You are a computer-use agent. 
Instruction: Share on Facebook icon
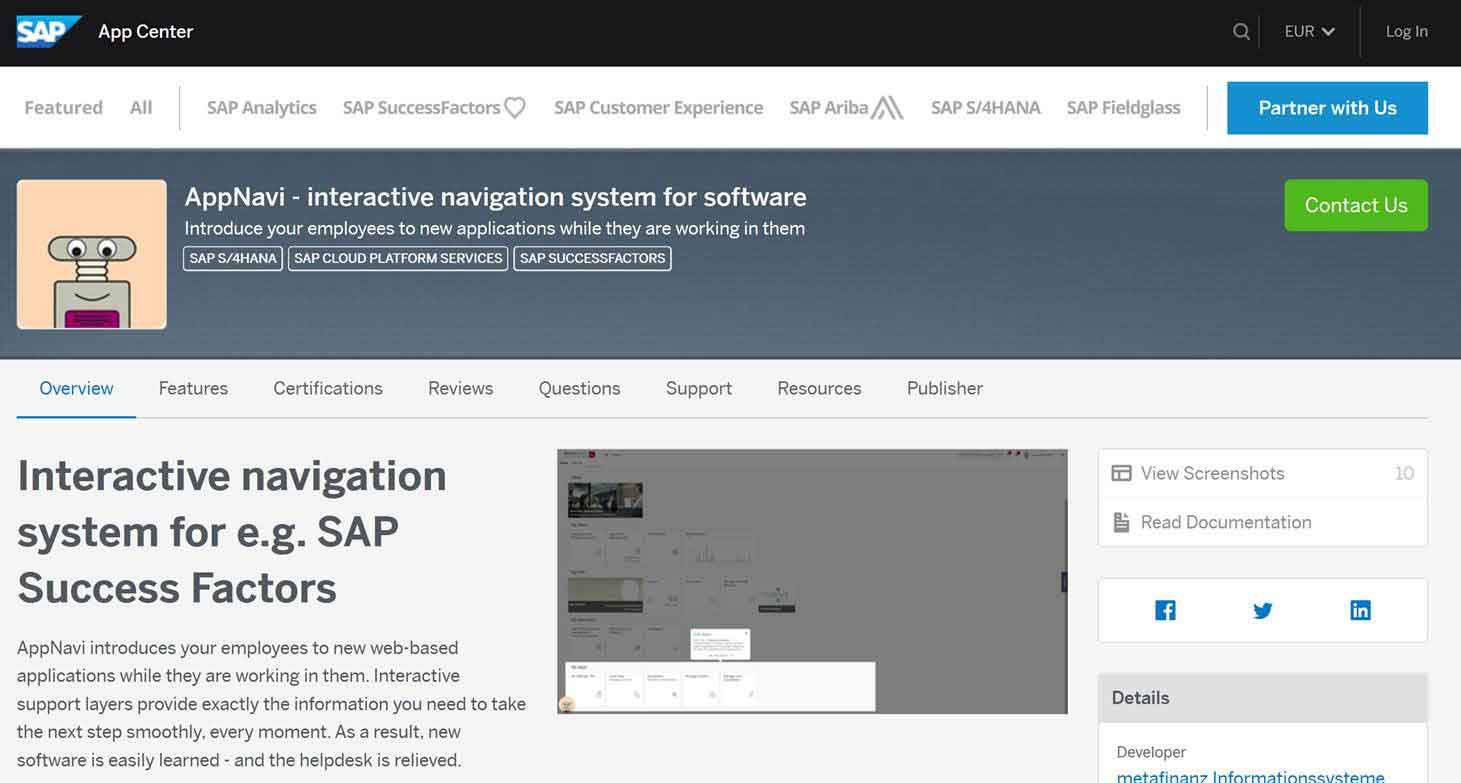pyautogui.click(x=1165, y=610)
